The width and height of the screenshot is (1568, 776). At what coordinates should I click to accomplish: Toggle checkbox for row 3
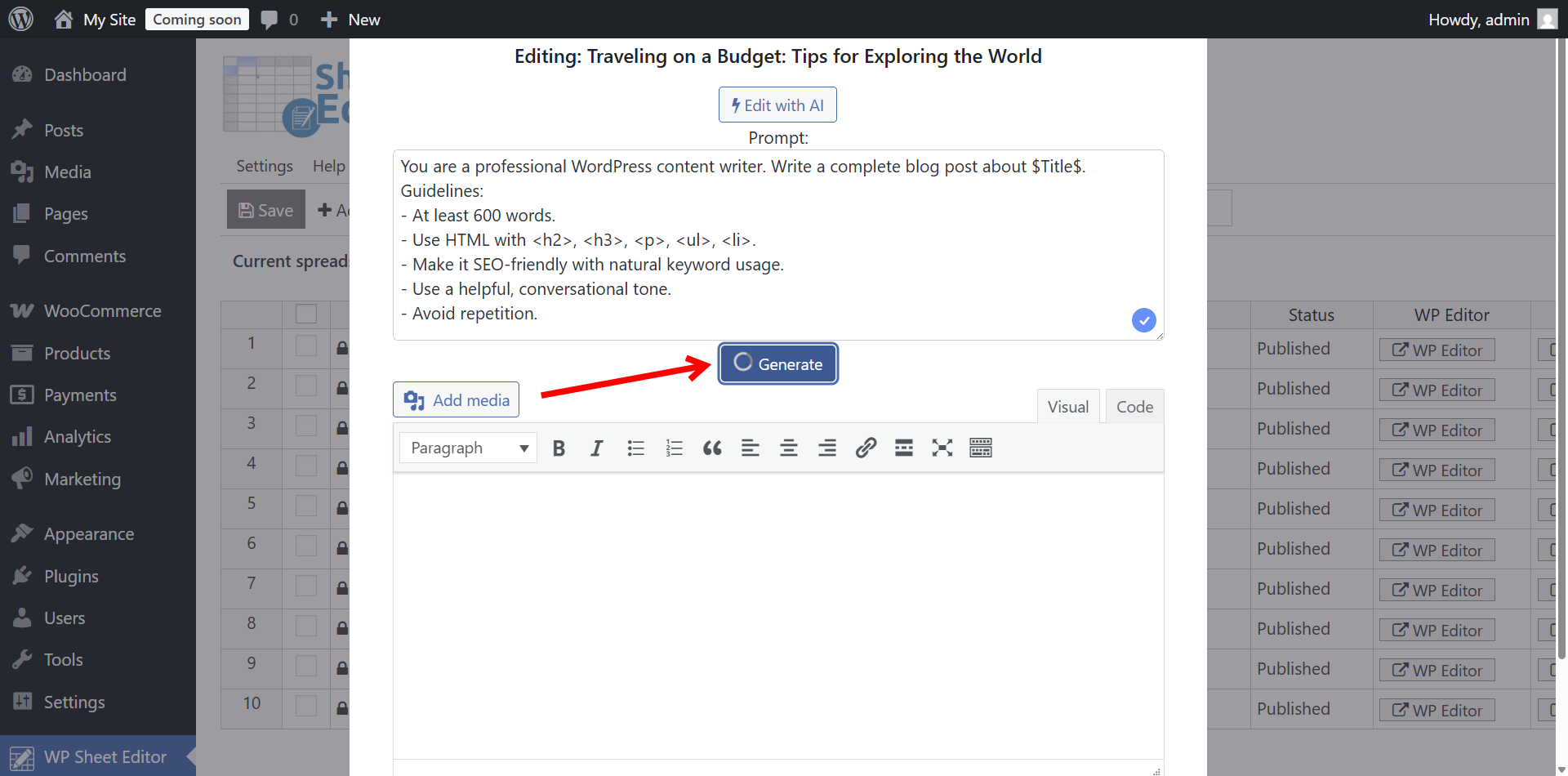tap(306, 426)
